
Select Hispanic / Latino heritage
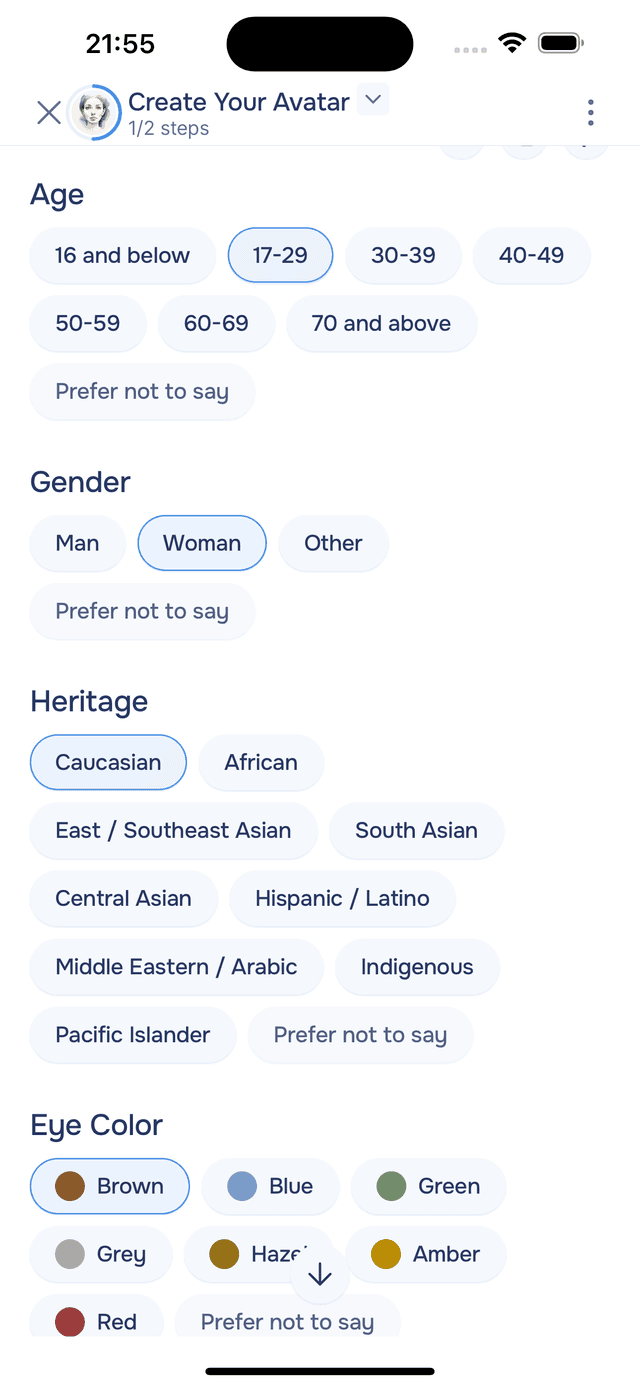[342, 899]
